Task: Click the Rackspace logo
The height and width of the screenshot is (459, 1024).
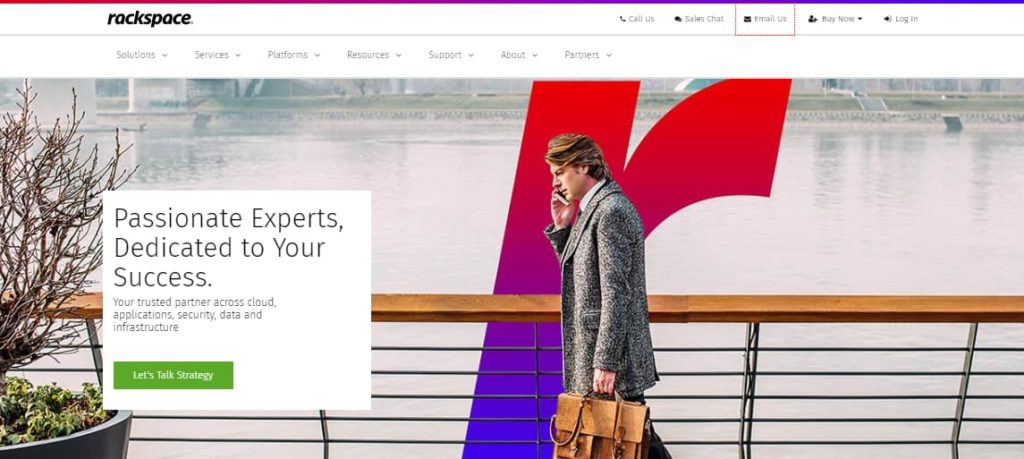Action: click(x=150, y=19)
